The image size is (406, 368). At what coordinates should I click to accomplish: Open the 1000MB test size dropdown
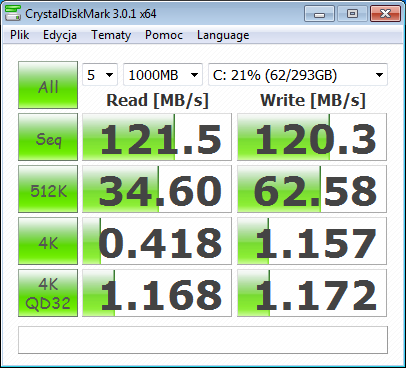click(x=163, y=75)
